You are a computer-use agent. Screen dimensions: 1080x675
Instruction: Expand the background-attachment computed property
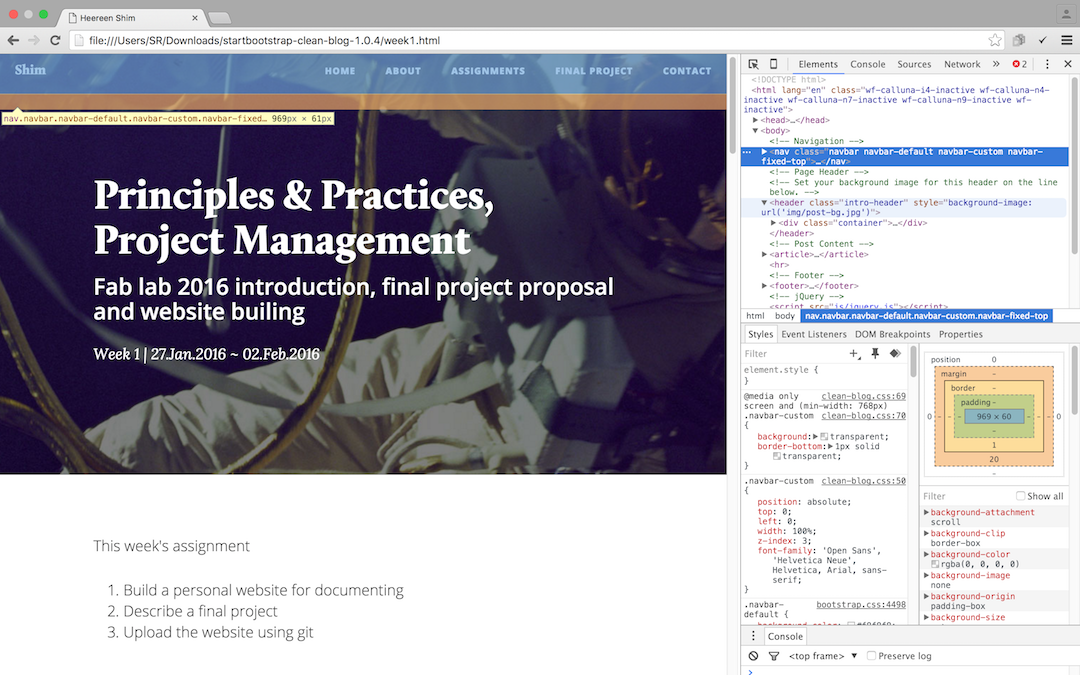[x=926, y=512]
